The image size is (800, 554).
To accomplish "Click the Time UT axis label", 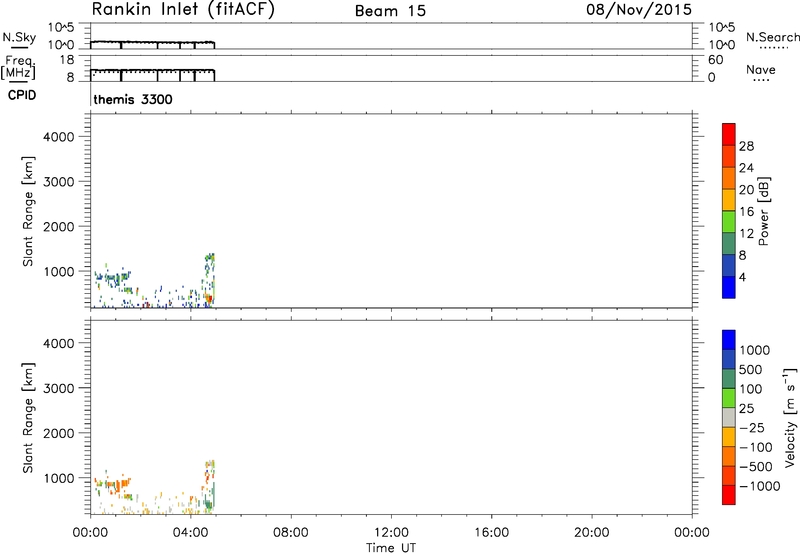I will [x=391, y=548].
